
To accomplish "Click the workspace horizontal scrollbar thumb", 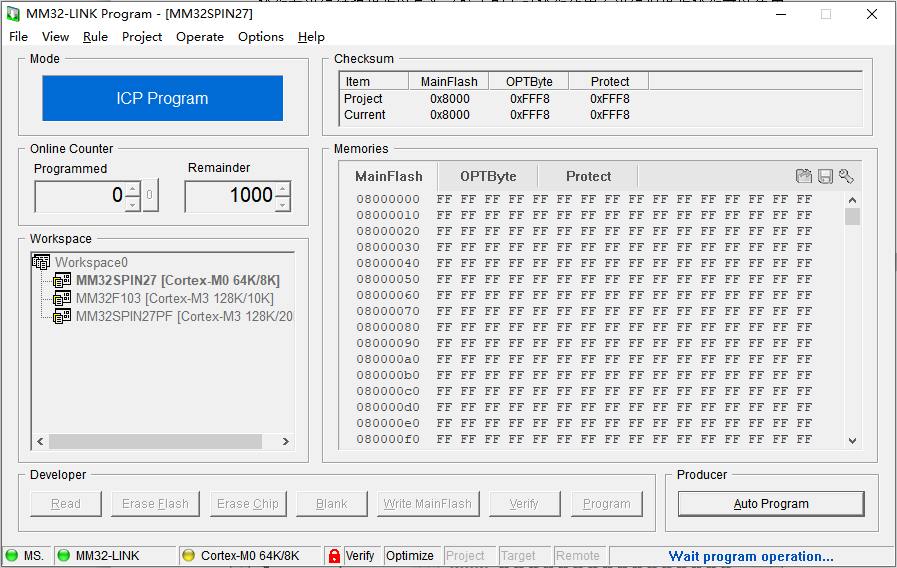I will 155,441.
